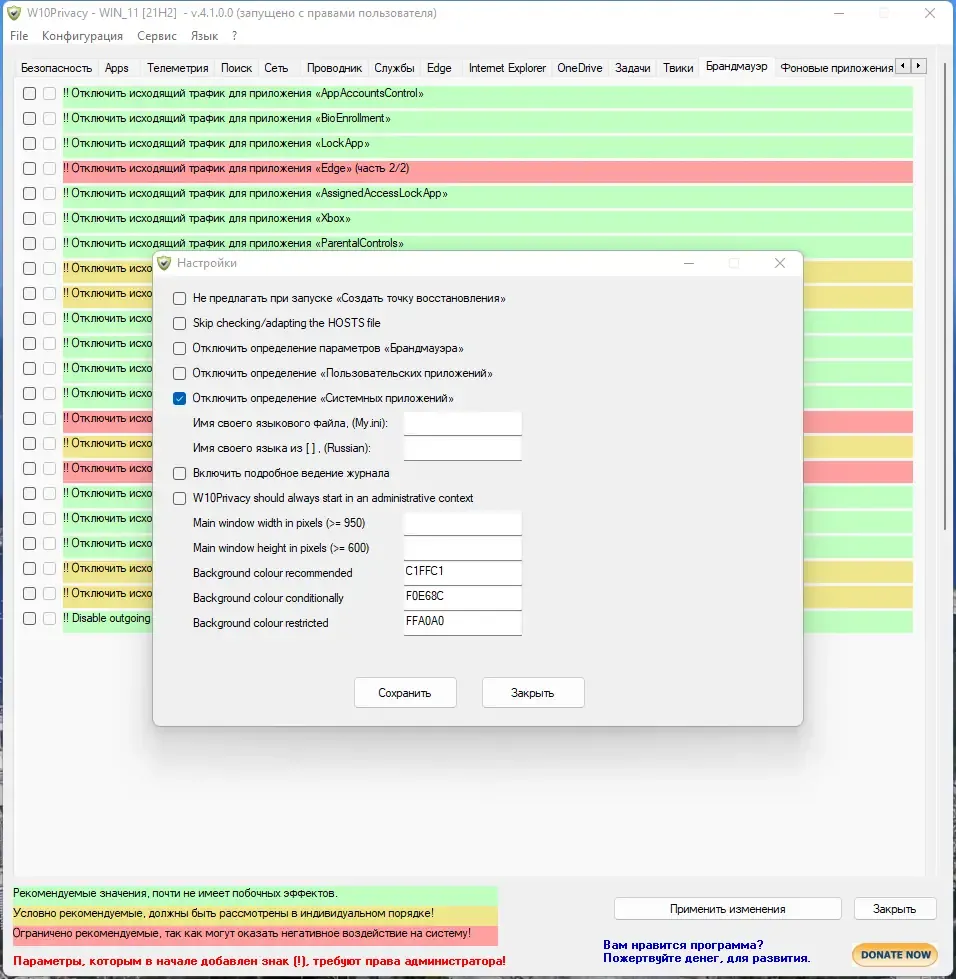
Task: Click the red 'Ограничено рекомендуемые' legend line
Action: [255, 933]
